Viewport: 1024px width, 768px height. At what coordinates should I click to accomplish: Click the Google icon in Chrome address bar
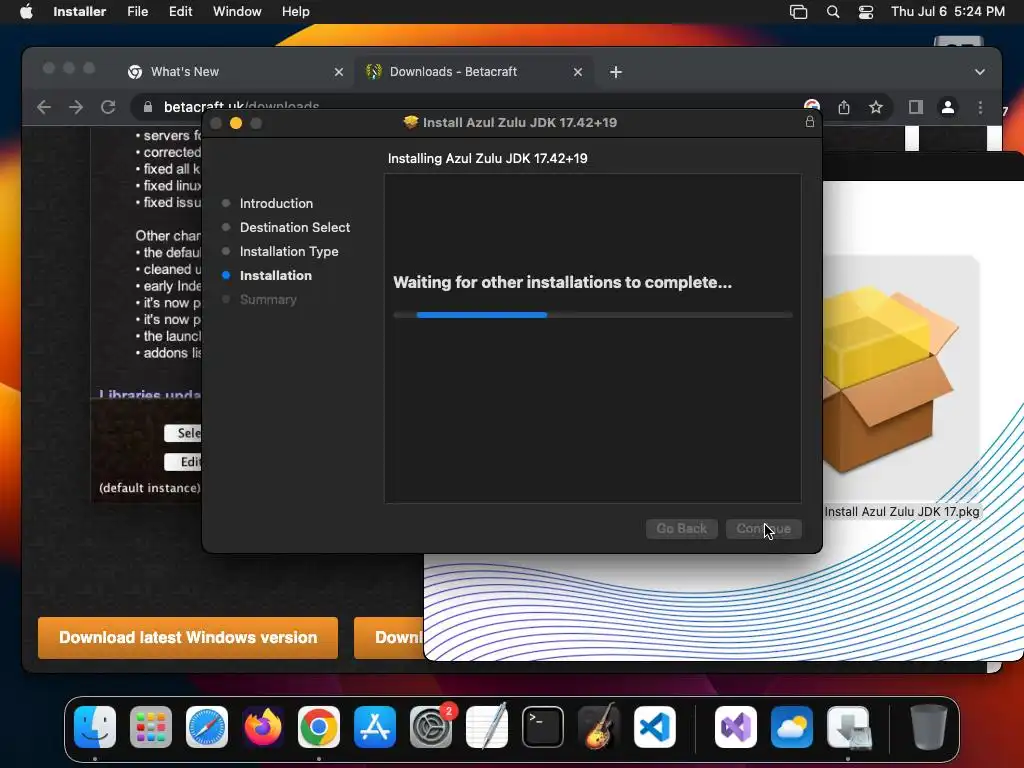(812, 106)
